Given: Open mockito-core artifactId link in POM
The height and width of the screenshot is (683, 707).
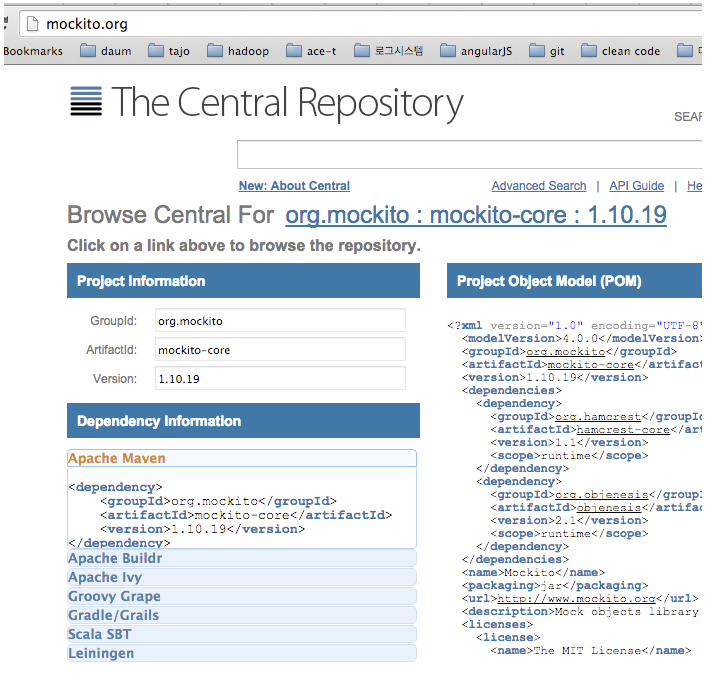Looking at the screenshot, I should (x=591, y=364).
